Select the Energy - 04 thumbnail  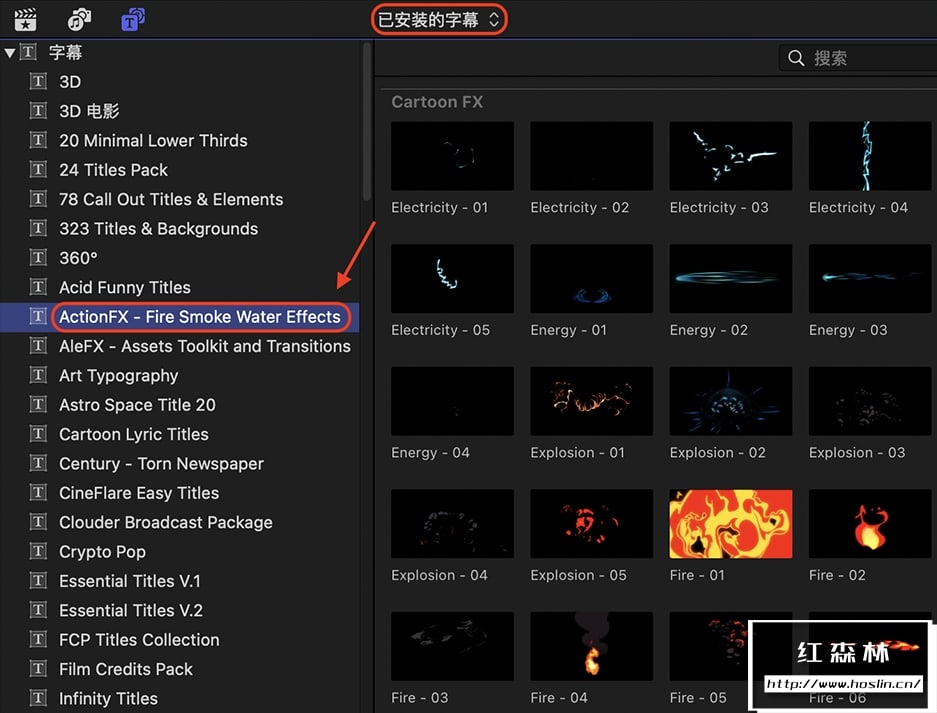click(x=452, y=401)
